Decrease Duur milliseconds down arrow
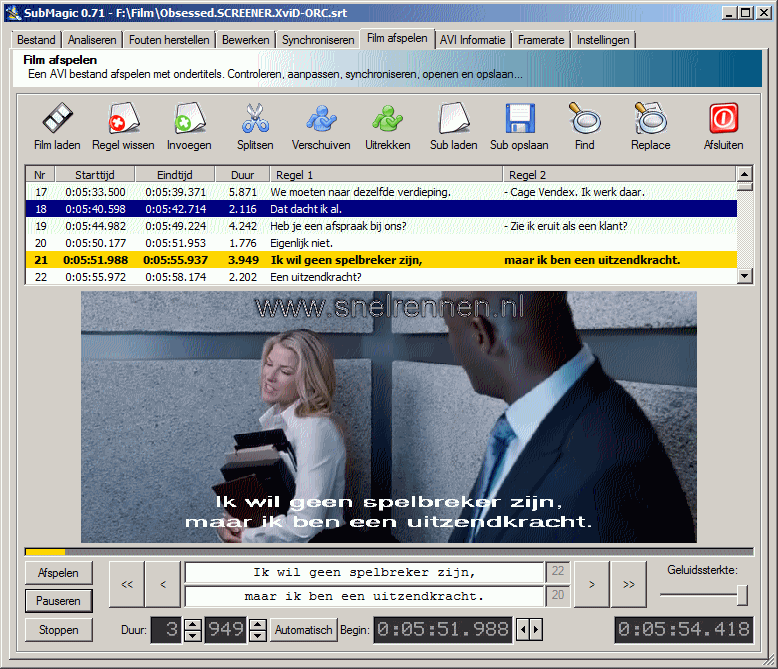This screenshot has width=778, height=669. click(x=258, y=636)
